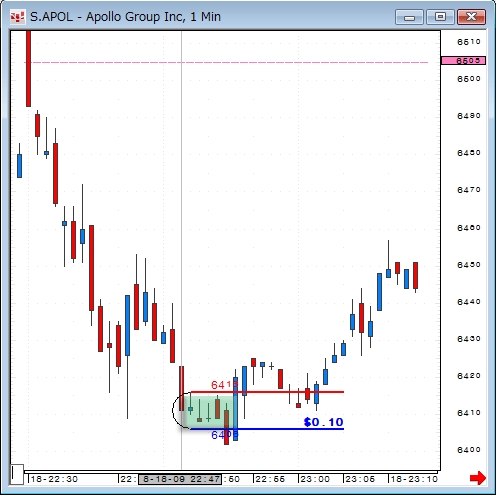Click the pink dashed horizontal line

click(x=227, y=62)
